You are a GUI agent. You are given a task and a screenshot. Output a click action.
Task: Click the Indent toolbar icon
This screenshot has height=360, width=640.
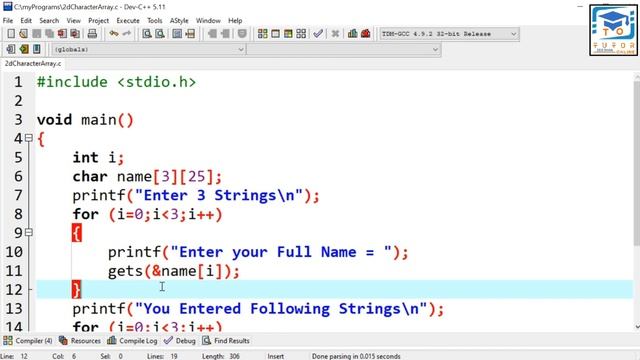225,34
